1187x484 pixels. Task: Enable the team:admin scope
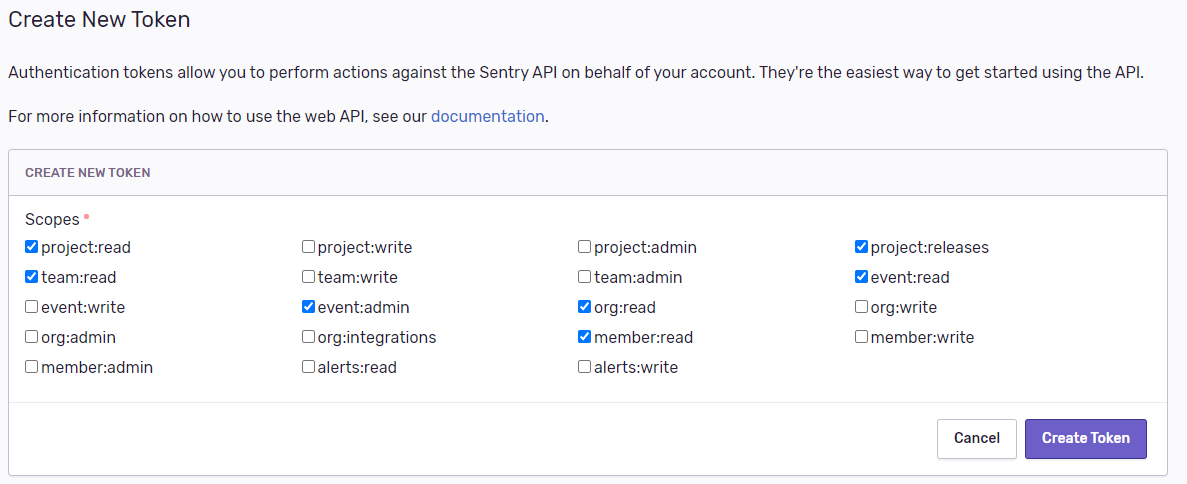click(x=585, y=277)
